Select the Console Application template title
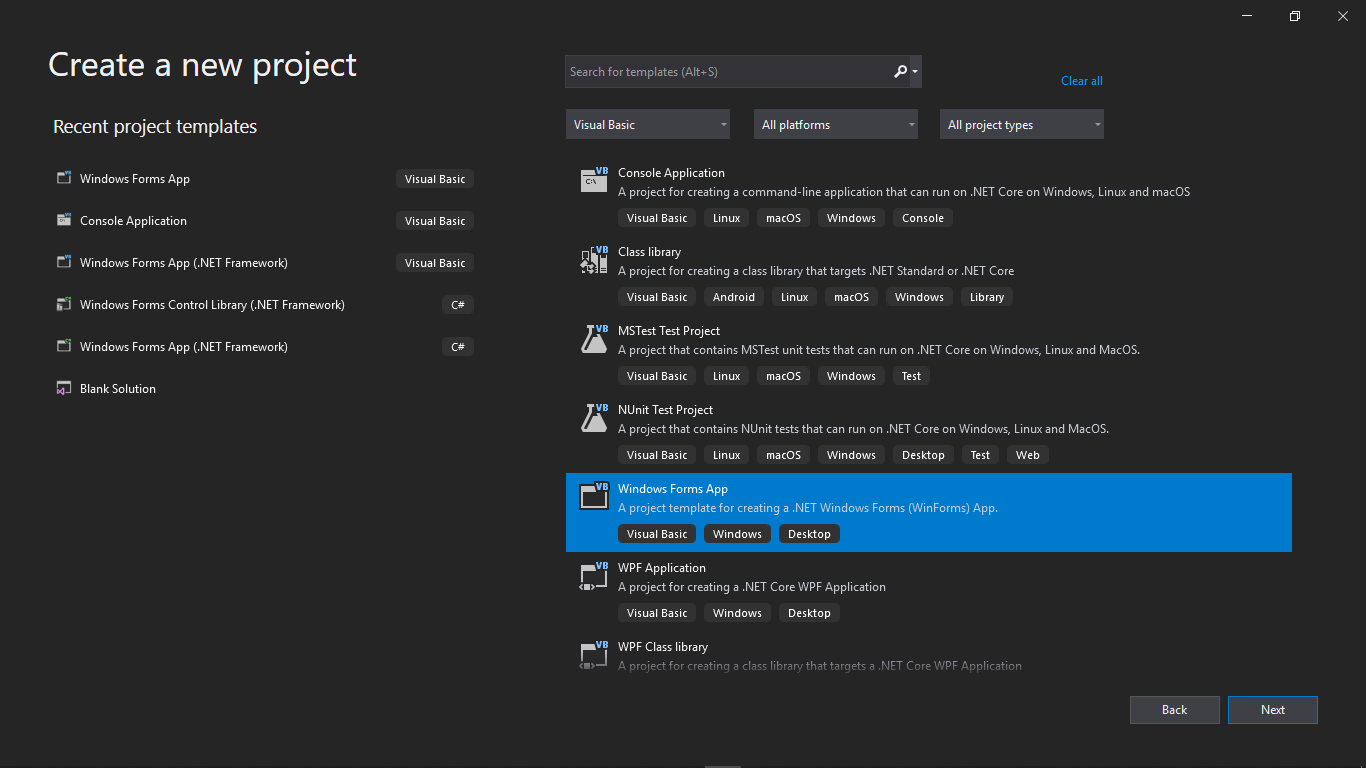This screenshot has width=1366, height=768. point(671,173)
